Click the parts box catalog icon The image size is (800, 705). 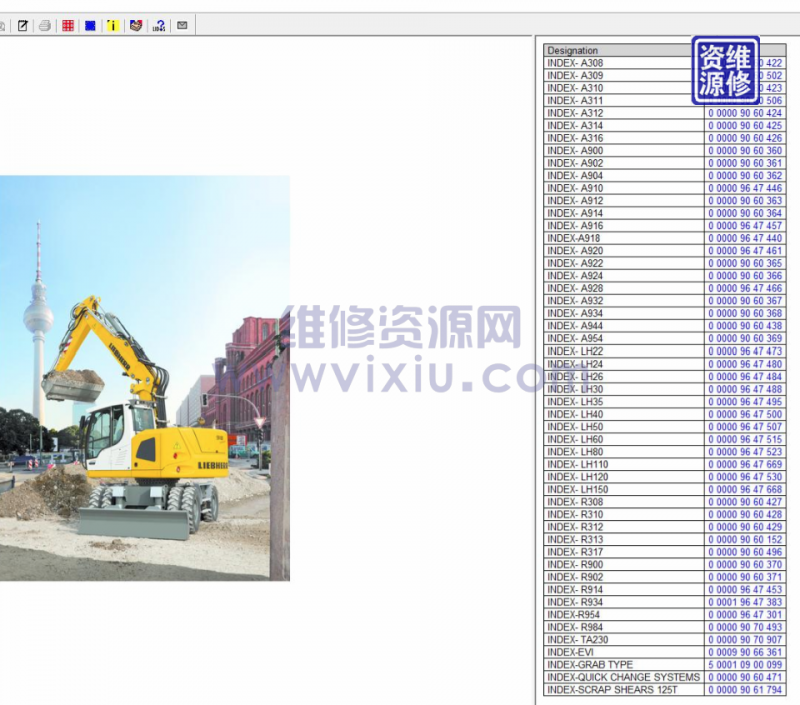(136, 25)
